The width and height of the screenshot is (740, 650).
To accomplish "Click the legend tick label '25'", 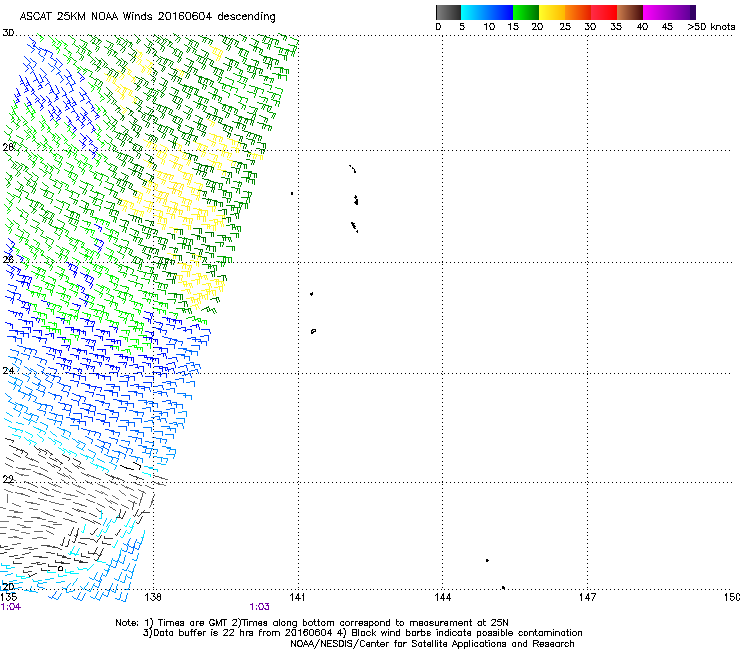I will pos(565,27).
